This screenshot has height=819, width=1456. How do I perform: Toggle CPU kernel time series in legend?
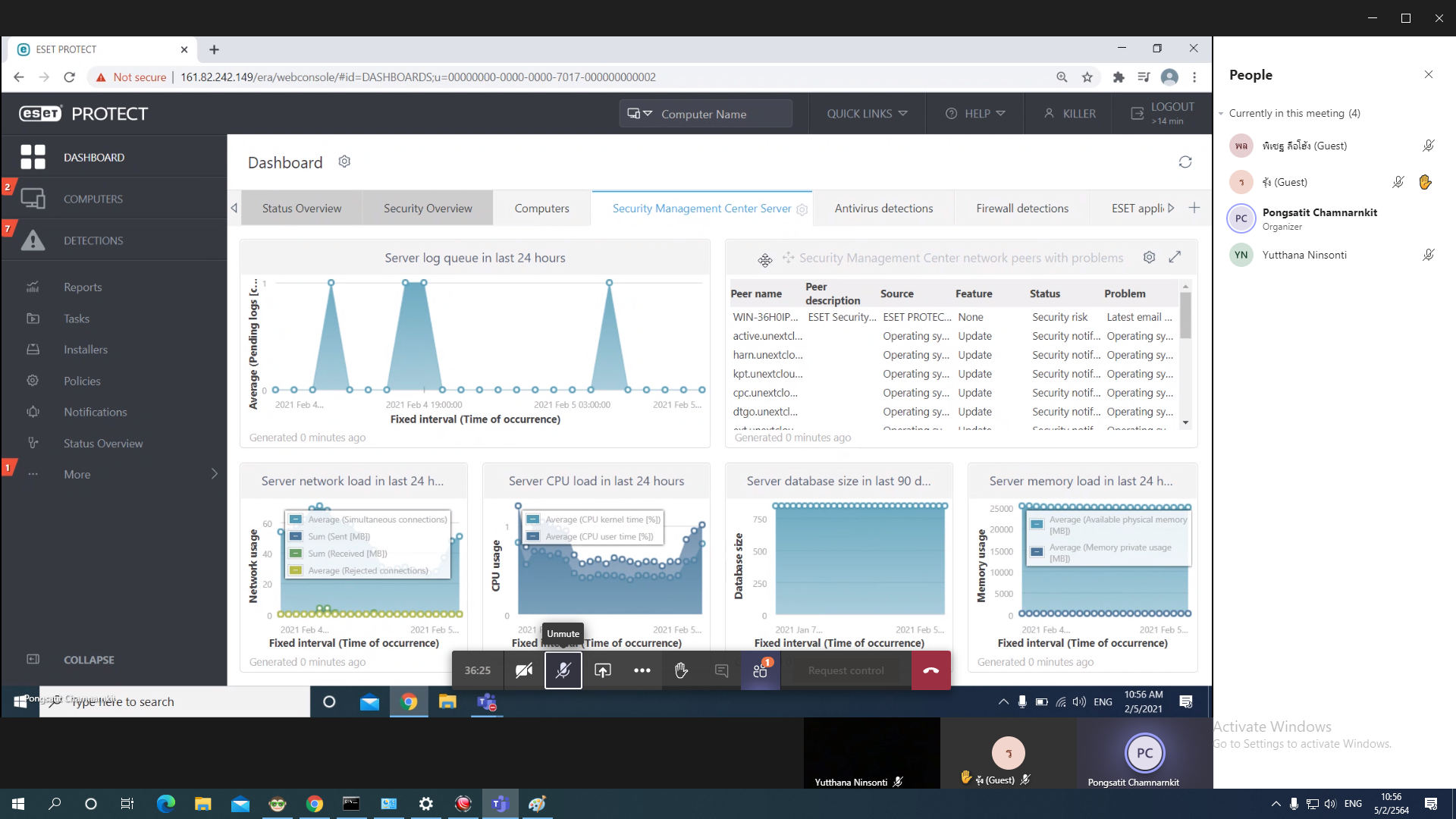(593, 519)
